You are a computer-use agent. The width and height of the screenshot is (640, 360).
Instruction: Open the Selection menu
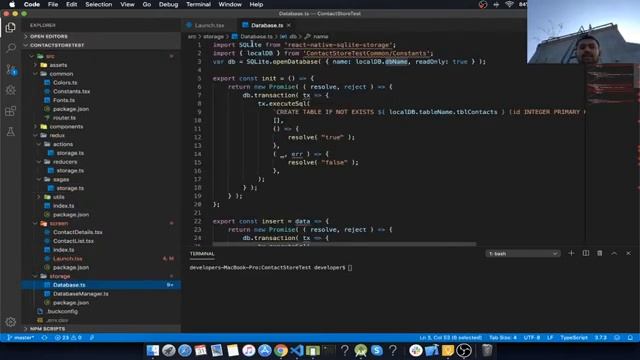pyautogui.click(x=98, y=4)
